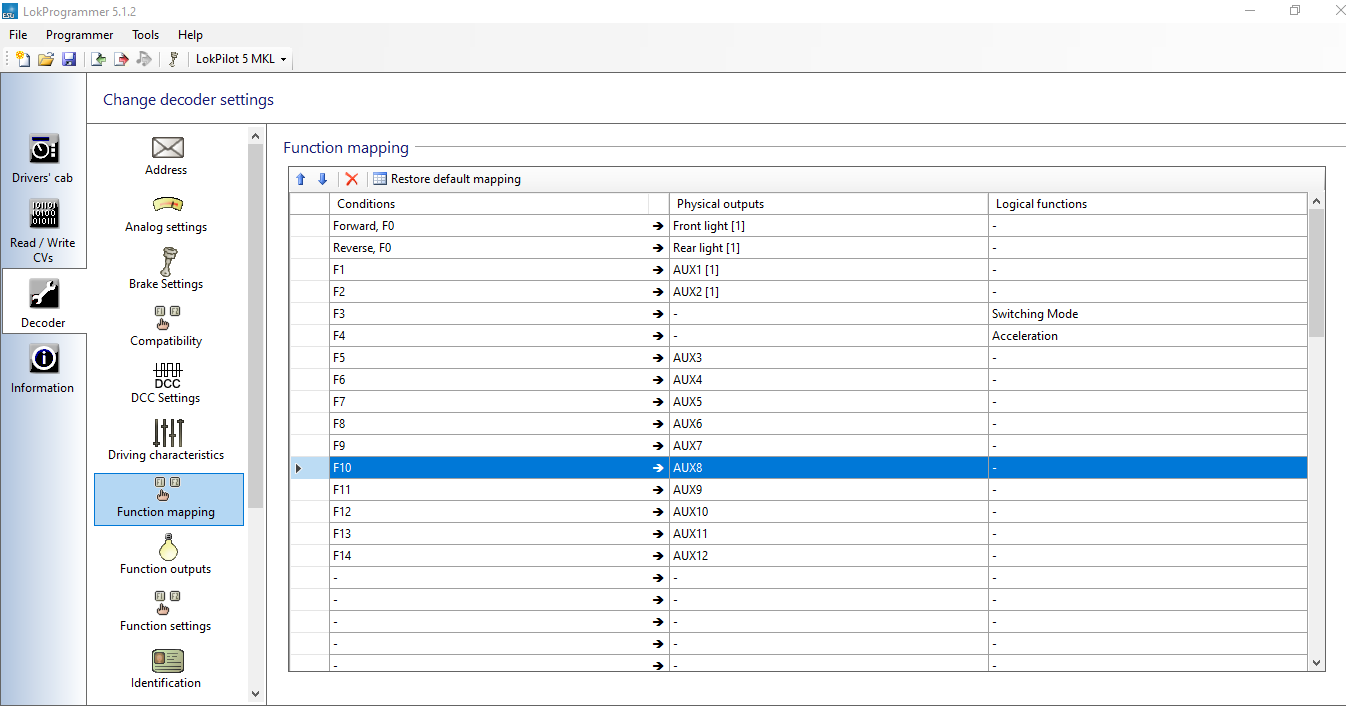The height and width of the screenshot is (706, 1346).
Task: Open the Tools menu
Action: coord(146,35)
